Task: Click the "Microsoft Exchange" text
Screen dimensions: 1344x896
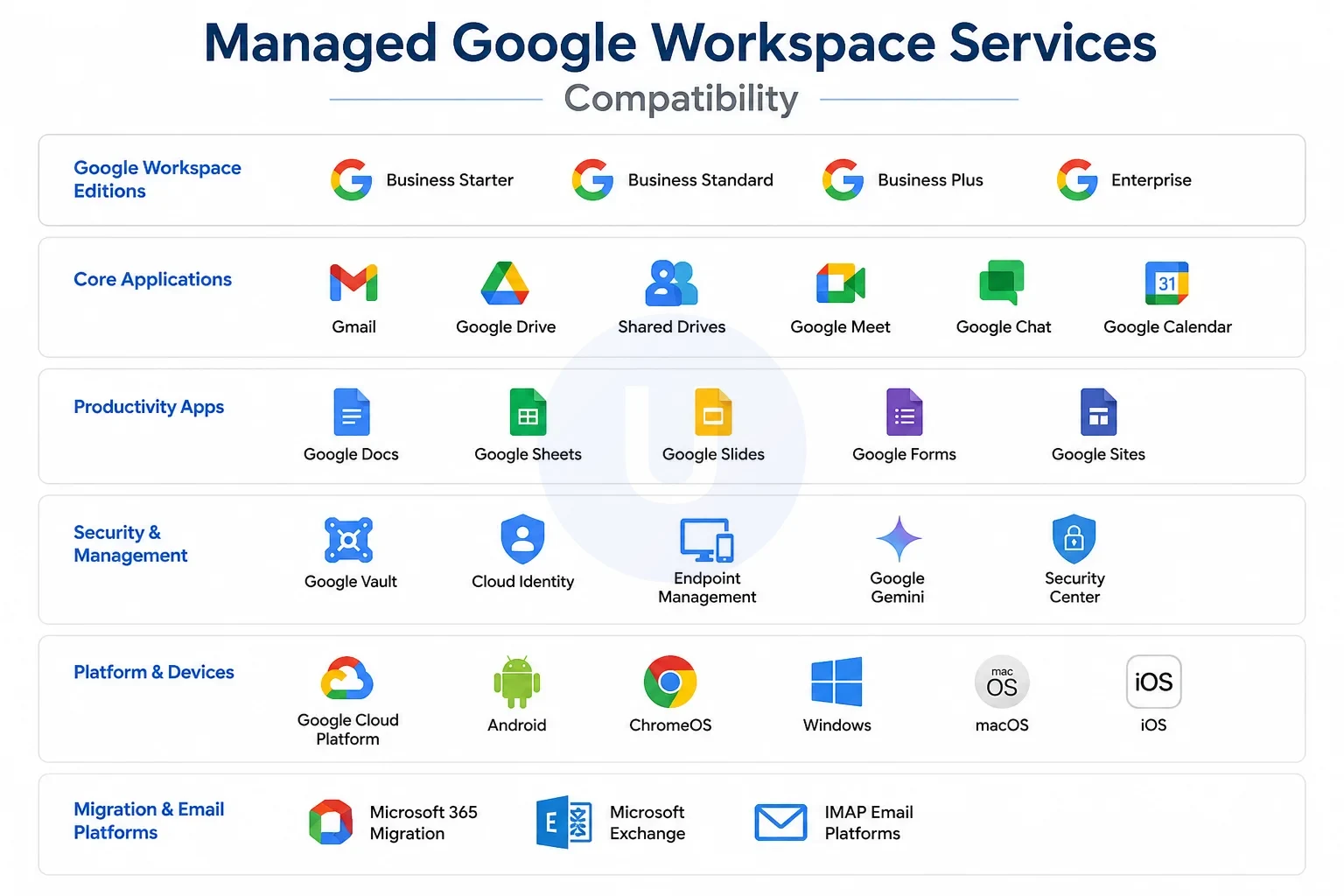Action: (x=647, y=822)
